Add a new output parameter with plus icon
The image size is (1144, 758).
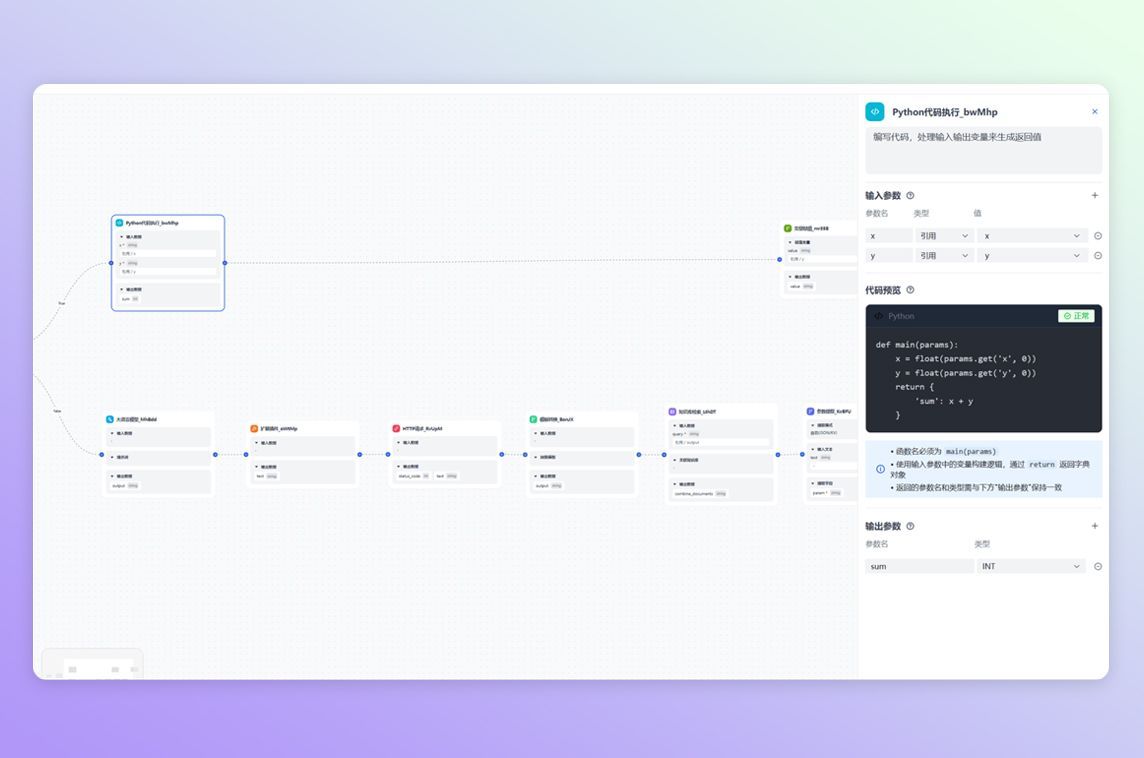[x=1094, y=526]
